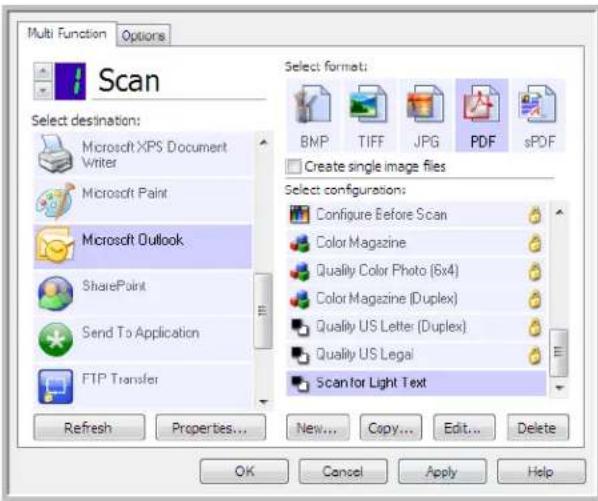
Task: Select "Scan for Light Text" configuration text
Action: [x=371, y=382]
